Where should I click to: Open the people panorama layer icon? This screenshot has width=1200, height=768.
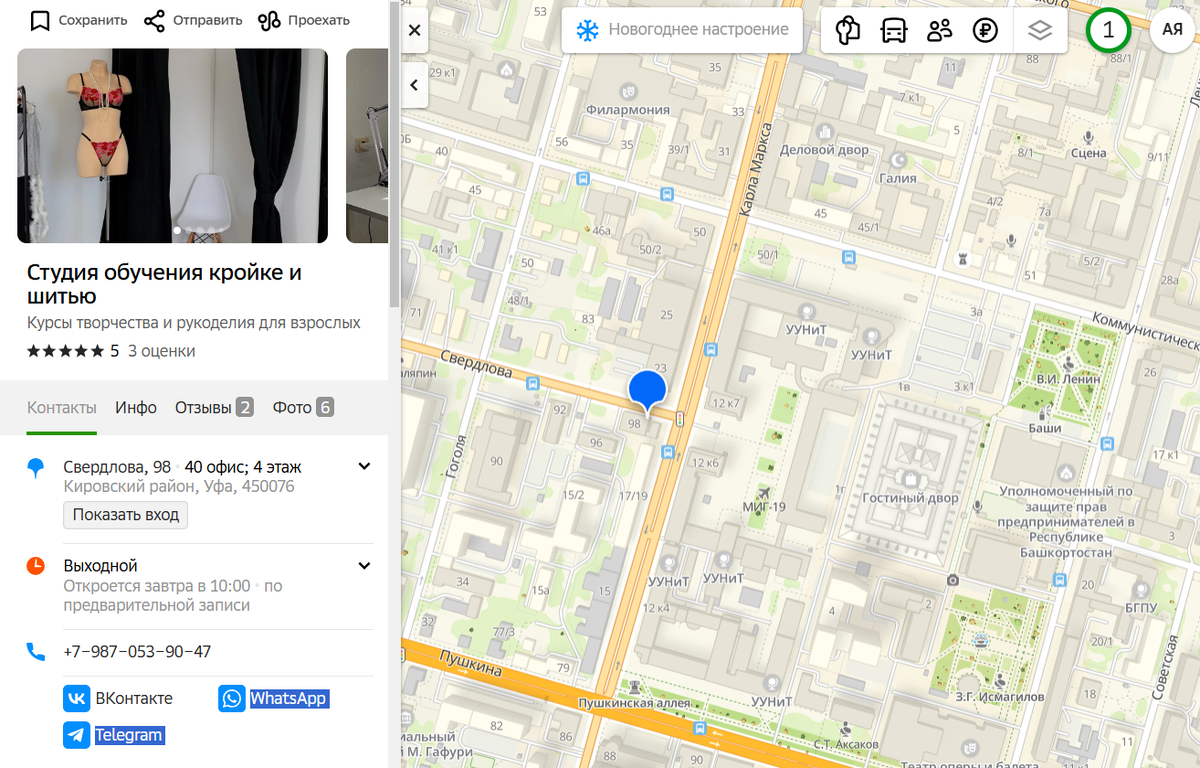point(940,30)
